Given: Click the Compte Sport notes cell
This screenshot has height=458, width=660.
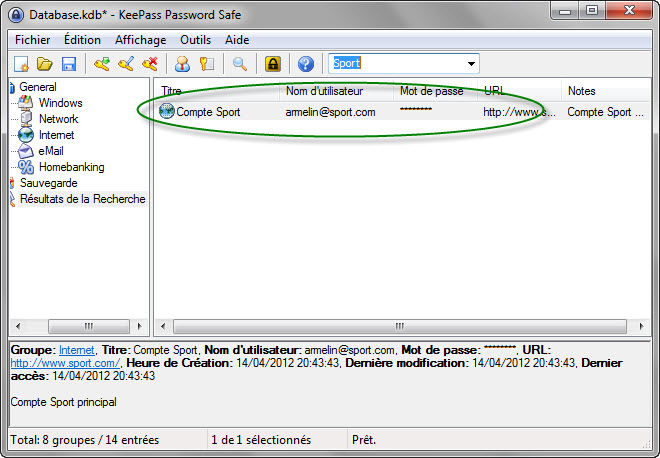Looking at the screenshot, I should pyautogui.click(x=605, y=112).
